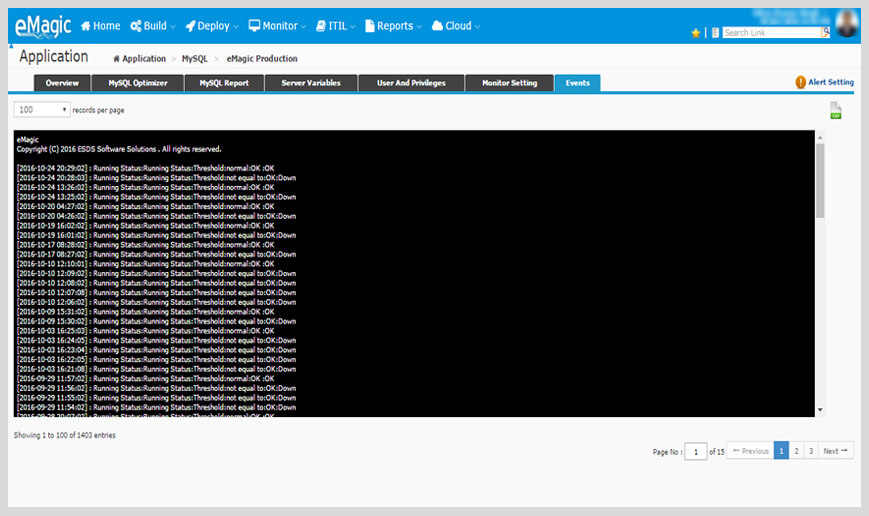Go to page 1 in pagination
This screenshot has width=869, height=516.
pyautogui.click(x=781, y=451)
